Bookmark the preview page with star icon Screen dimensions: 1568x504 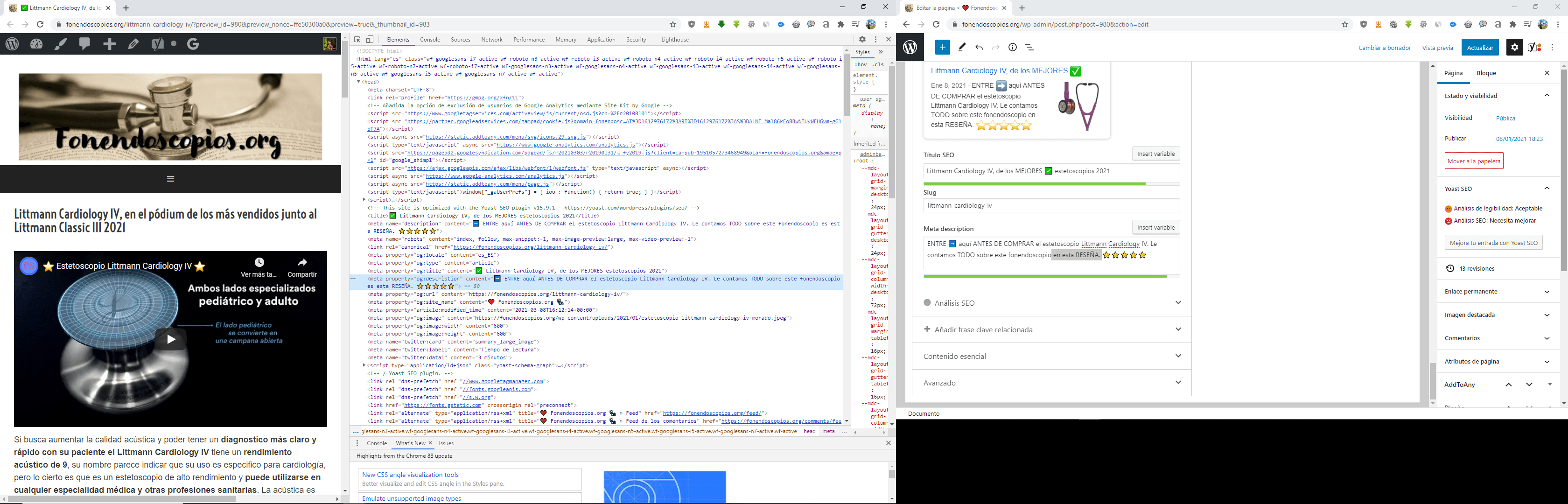point(672,24)
